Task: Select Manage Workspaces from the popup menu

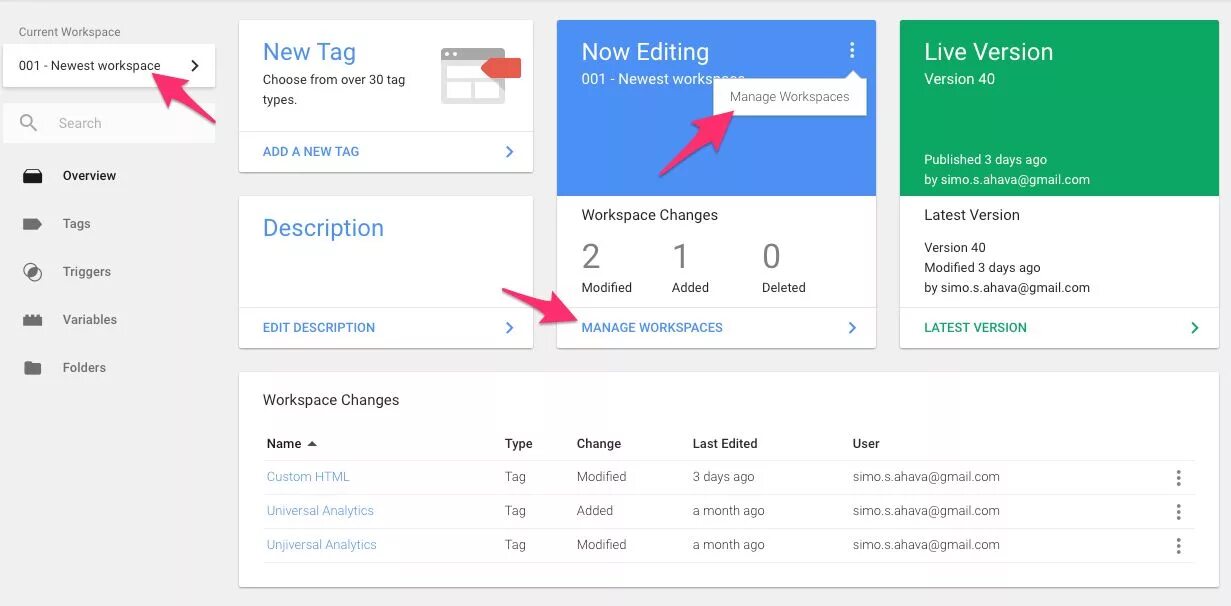Action: [x=790, y=97]
